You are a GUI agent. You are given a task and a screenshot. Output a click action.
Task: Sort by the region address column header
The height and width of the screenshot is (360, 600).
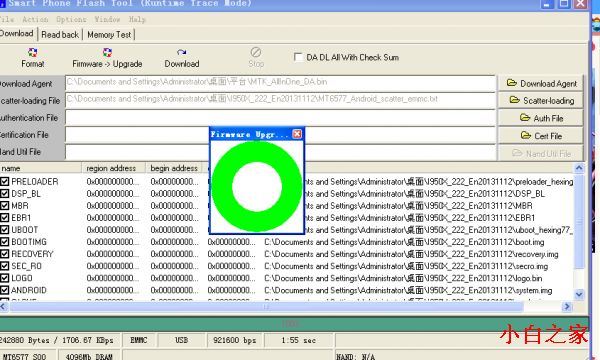113,168
